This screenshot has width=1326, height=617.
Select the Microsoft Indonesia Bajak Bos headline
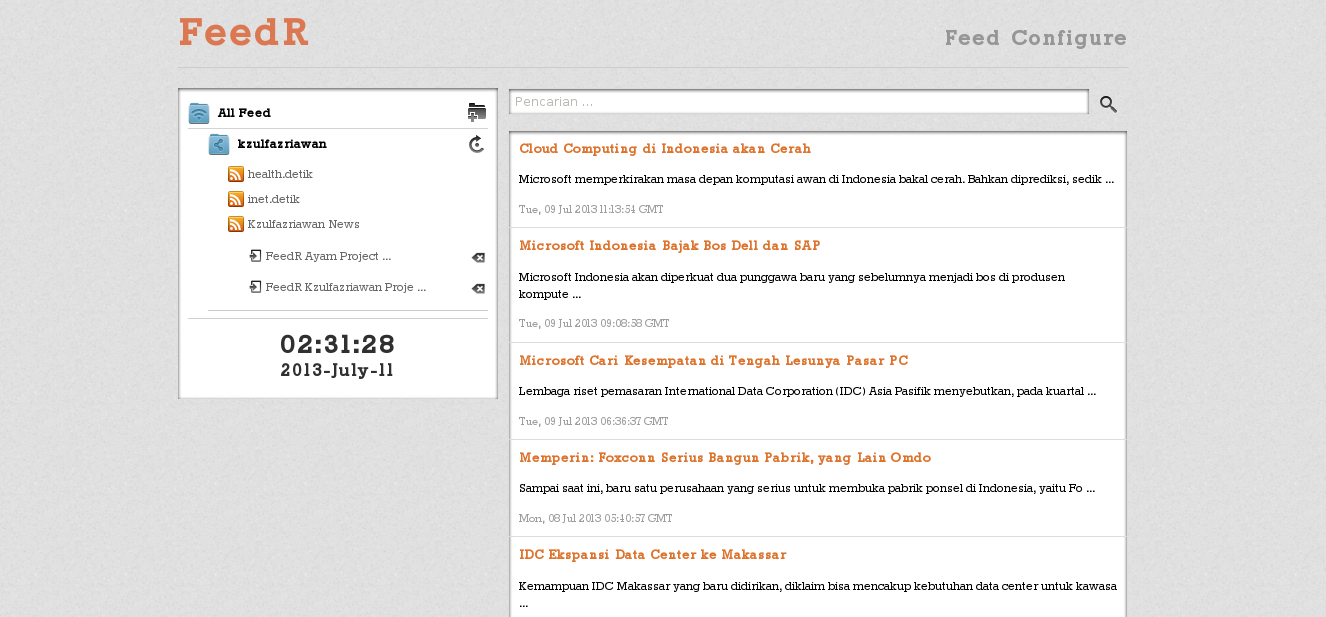(668, 245)
